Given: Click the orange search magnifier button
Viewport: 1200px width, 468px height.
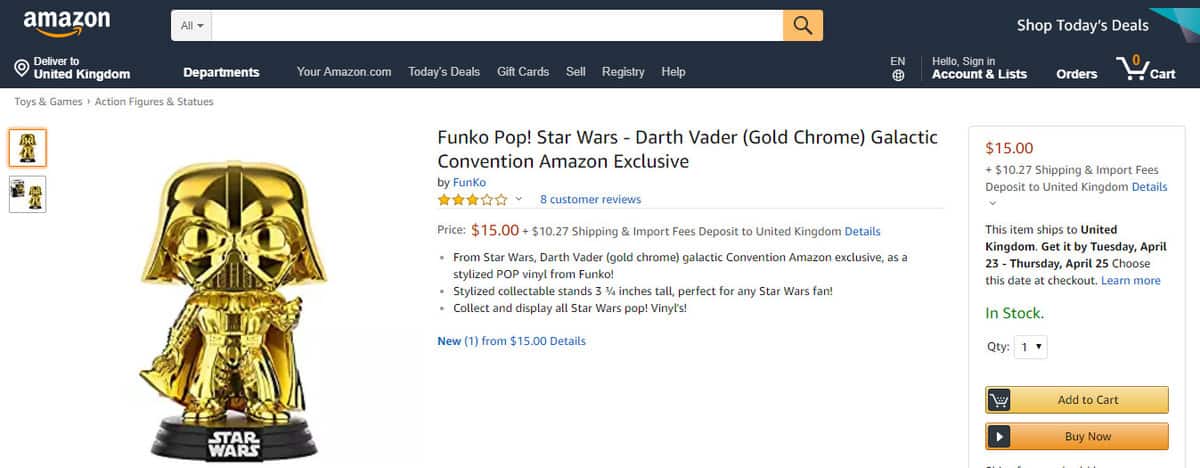Looking at the screenshot, I should click(x=802, y=25).
